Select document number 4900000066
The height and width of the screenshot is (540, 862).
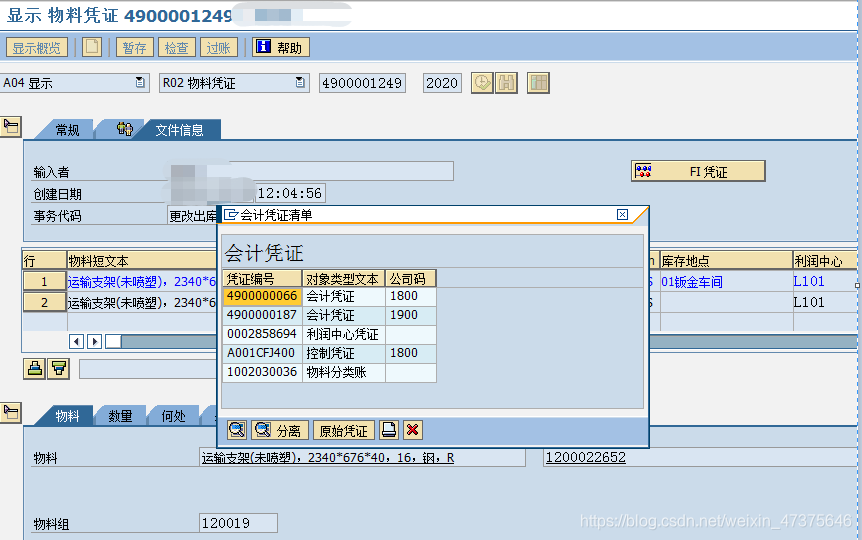pos(262,296)
